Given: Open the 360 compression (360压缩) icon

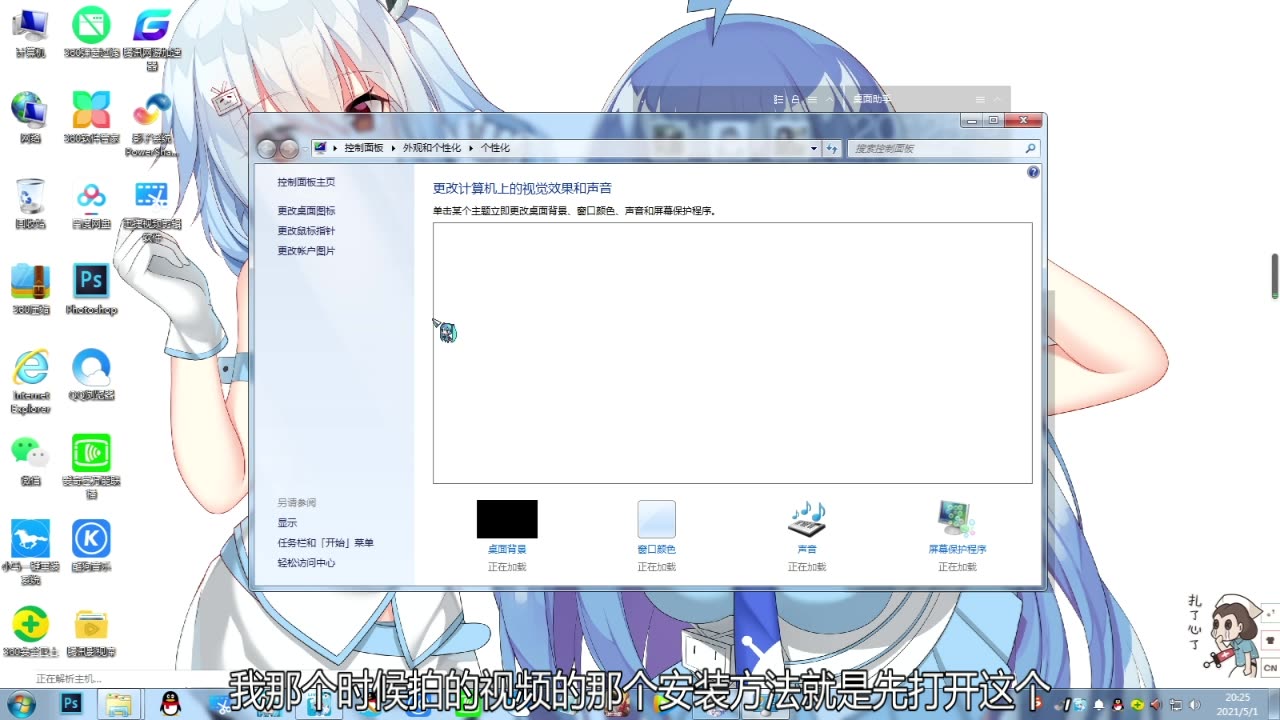Looking at the screenshot, I should pyautogui.click(x=30, y=288).
